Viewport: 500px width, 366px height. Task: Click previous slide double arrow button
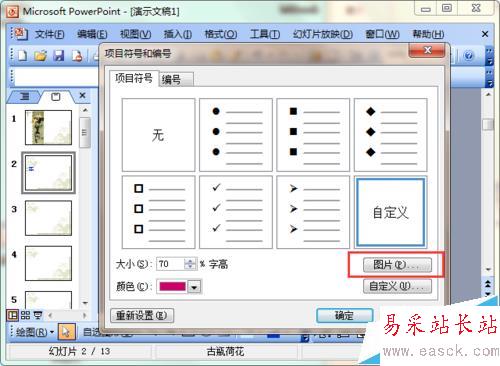pyautogui.click(x=488, y=284)
